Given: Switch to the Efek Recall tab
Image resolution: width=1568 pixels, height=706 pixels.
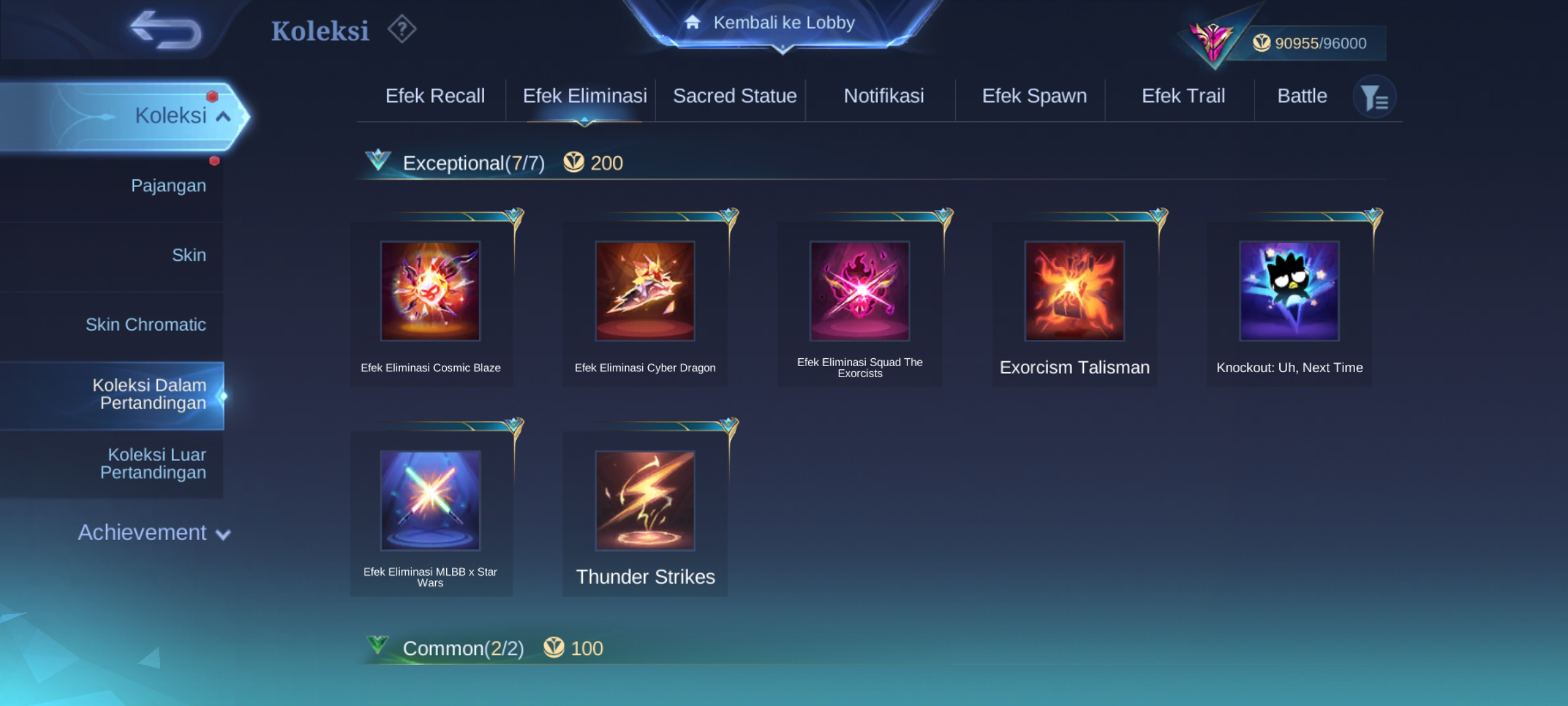Looking at the screenshot, I should point(435,96).
